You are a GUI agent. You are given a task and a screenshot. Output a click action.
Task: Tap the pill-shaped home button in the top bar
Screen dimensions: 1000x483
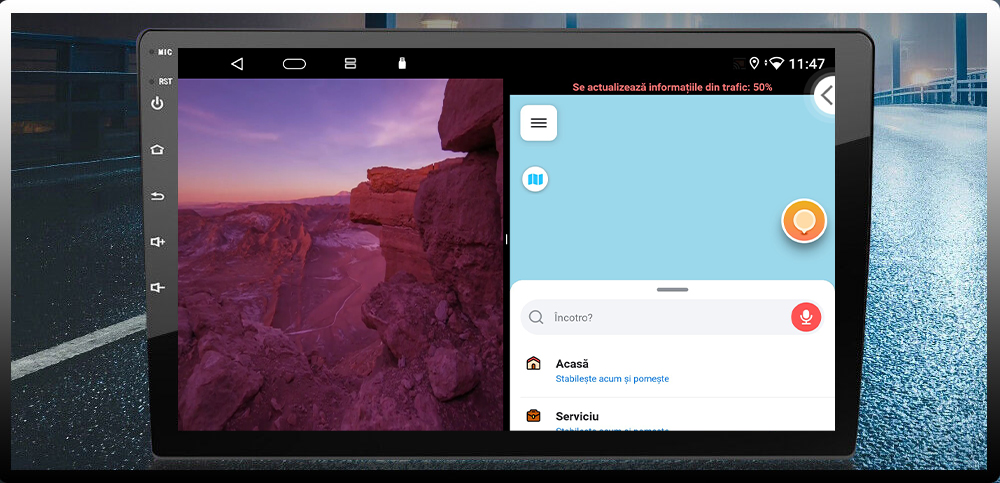point(294,64)
